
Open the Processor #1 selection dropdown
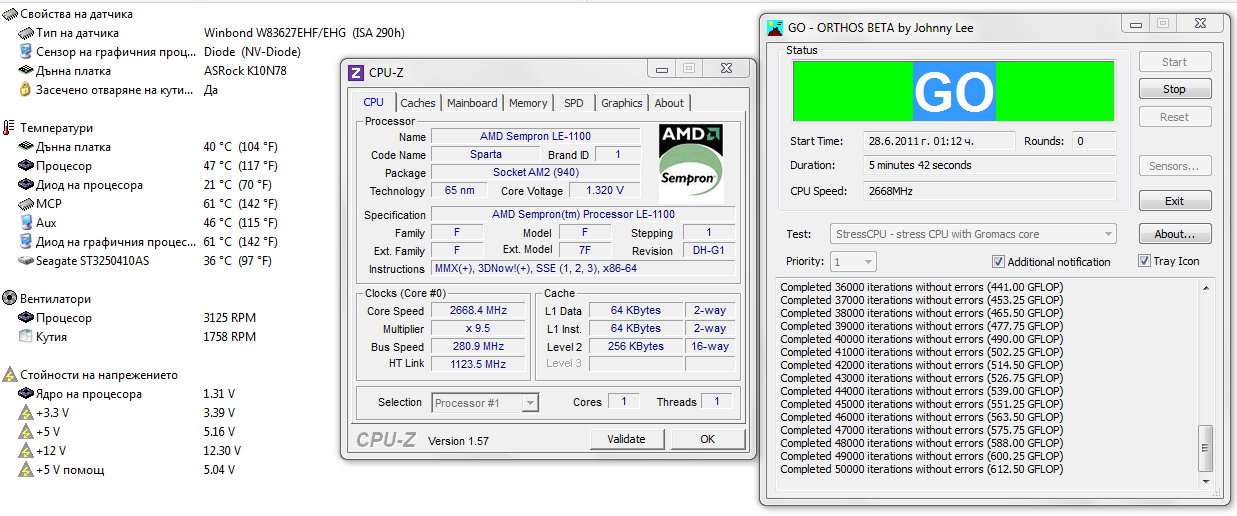486,403
